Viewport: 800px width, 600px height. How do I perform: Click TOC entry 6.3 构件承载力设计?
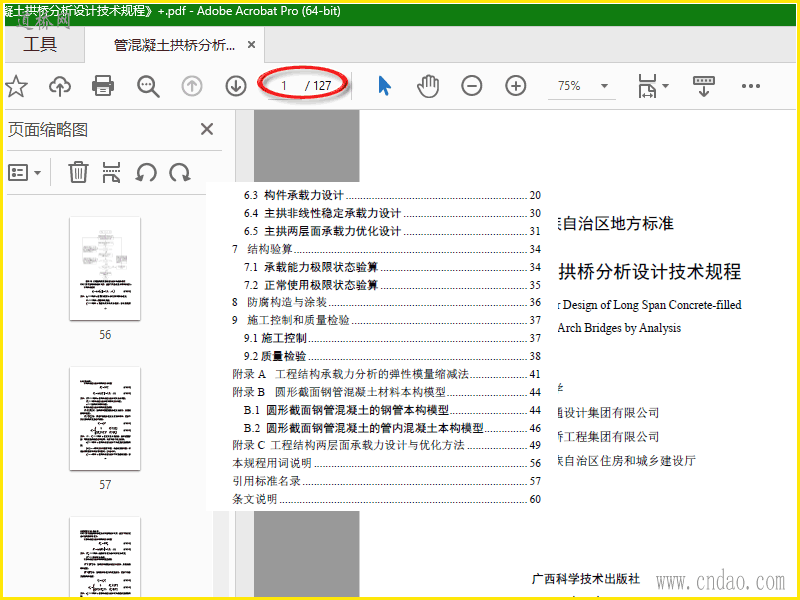[x=392, y=195]
